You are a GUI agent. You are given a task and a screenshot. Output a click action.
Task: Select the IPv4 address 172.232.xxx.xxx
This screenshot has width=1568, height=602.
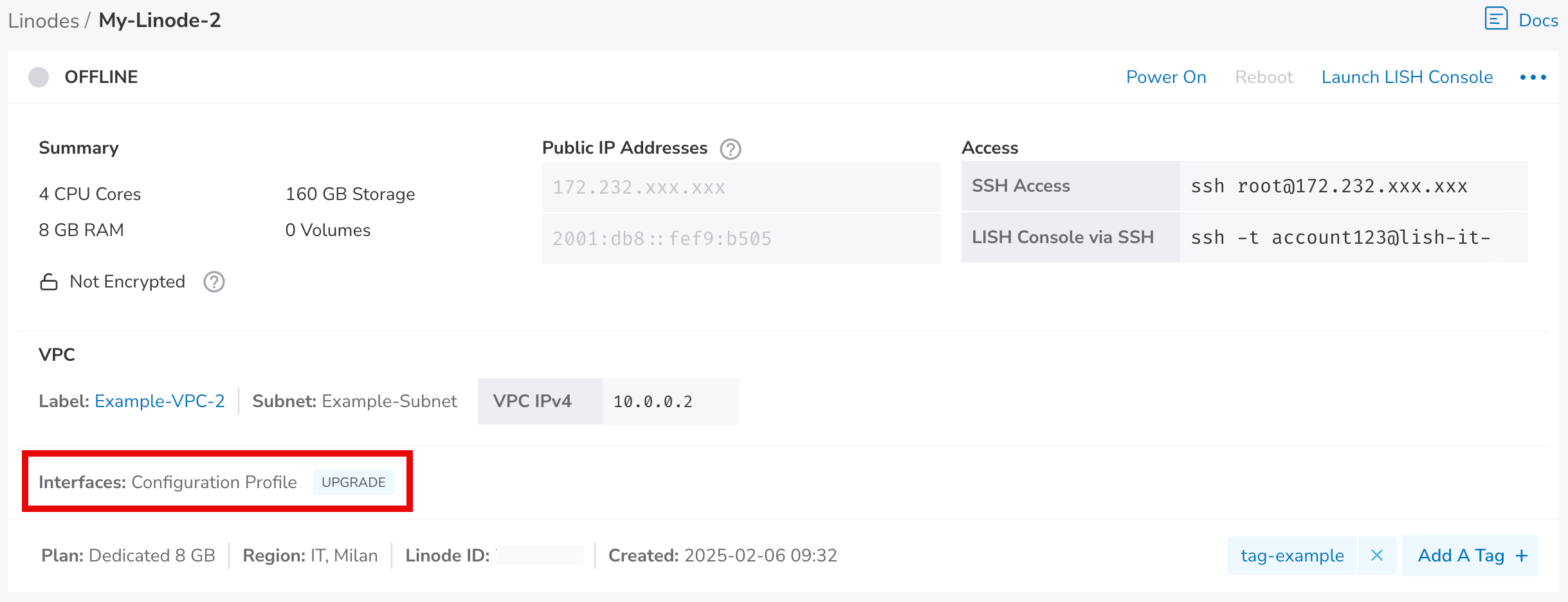click(639, 187)
